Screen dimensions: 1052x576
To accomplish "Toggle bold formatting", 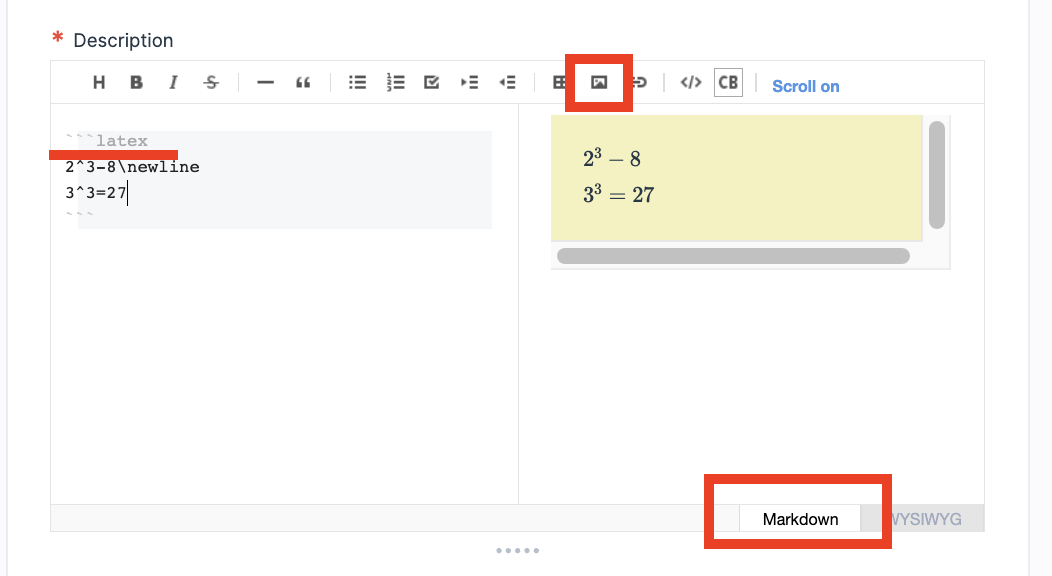I will pyautogui.click(x=136, y=82).
